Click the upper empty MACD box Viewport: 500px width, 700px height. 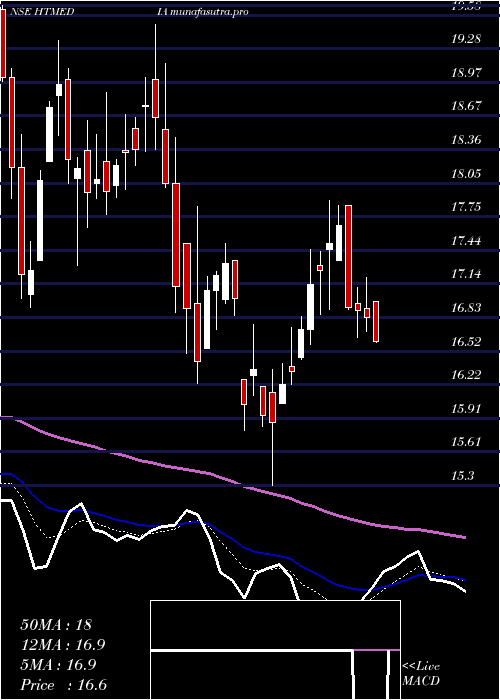(275, 625)
